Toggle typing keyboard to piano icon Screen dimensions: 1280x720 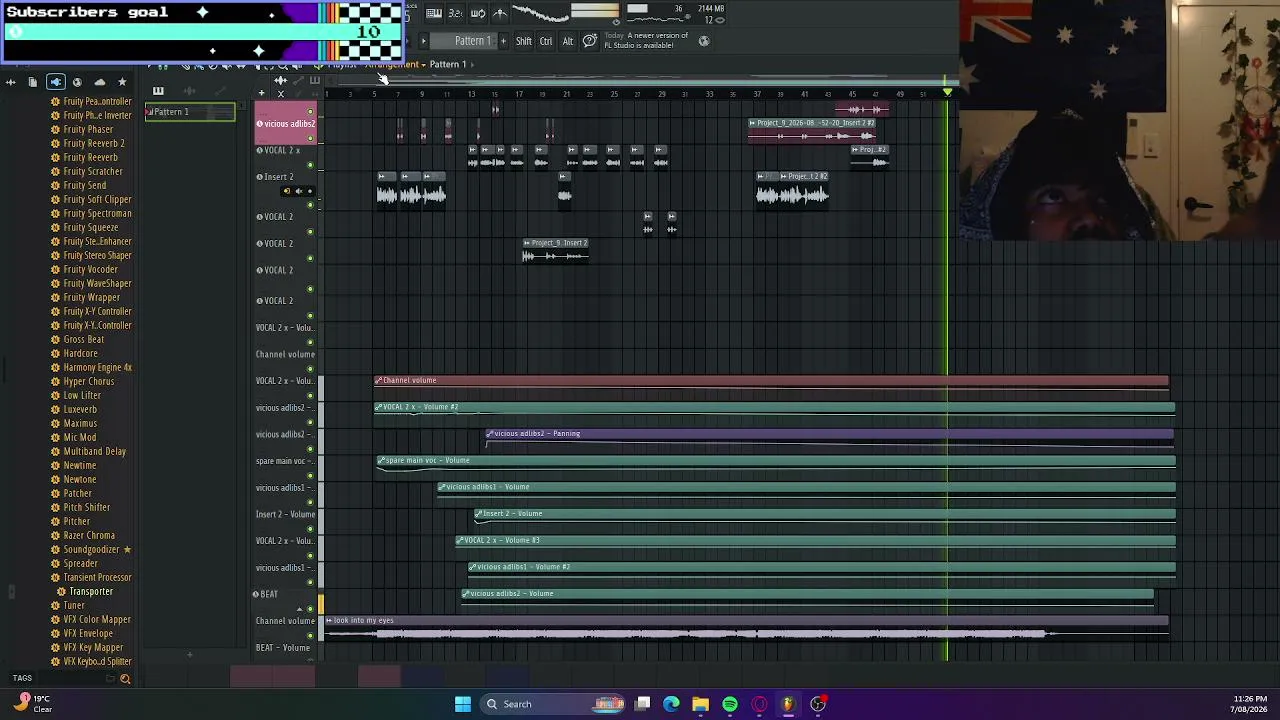pyautogui.click(x=434, y=13)
